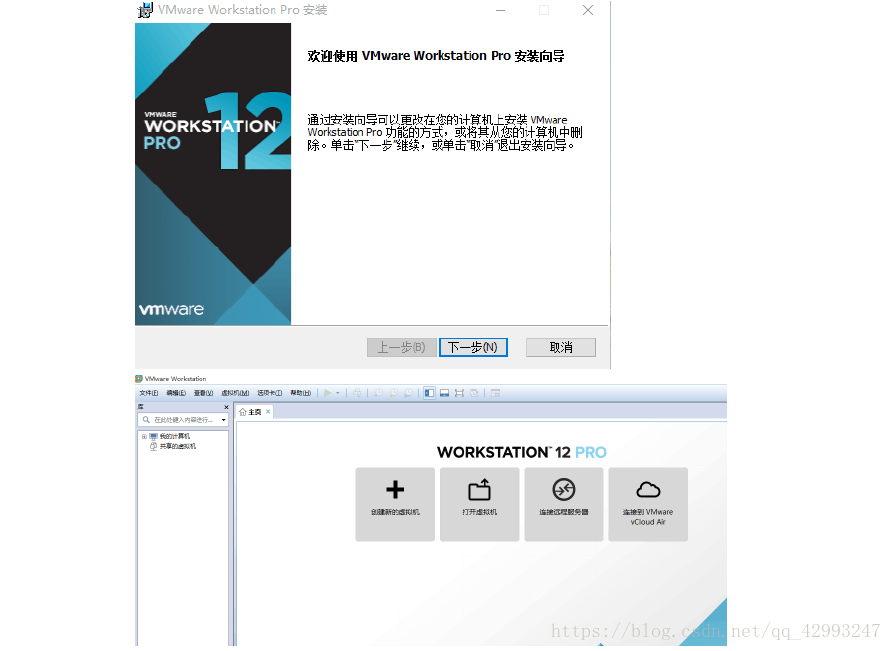Select 我的计算机 in the library tree
892x651 pixels.
[x=175, y=436]
